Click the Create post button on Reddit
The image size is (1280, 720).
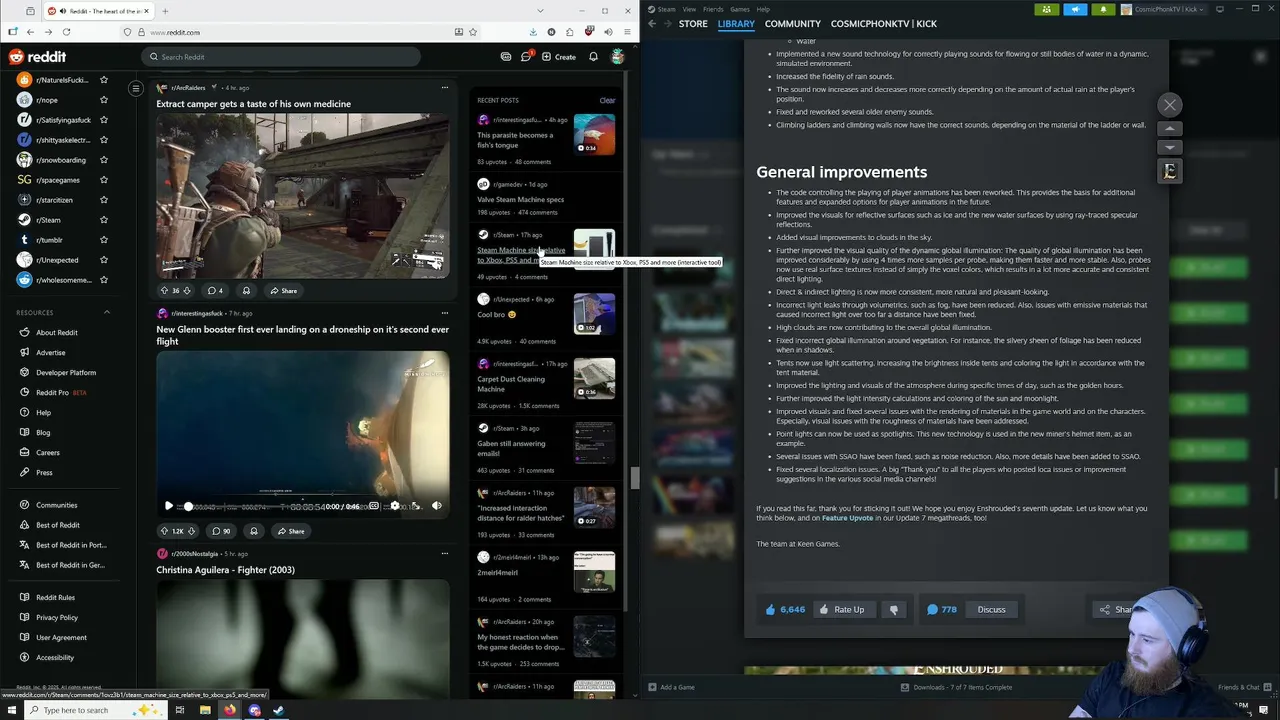tap(559, 57)
